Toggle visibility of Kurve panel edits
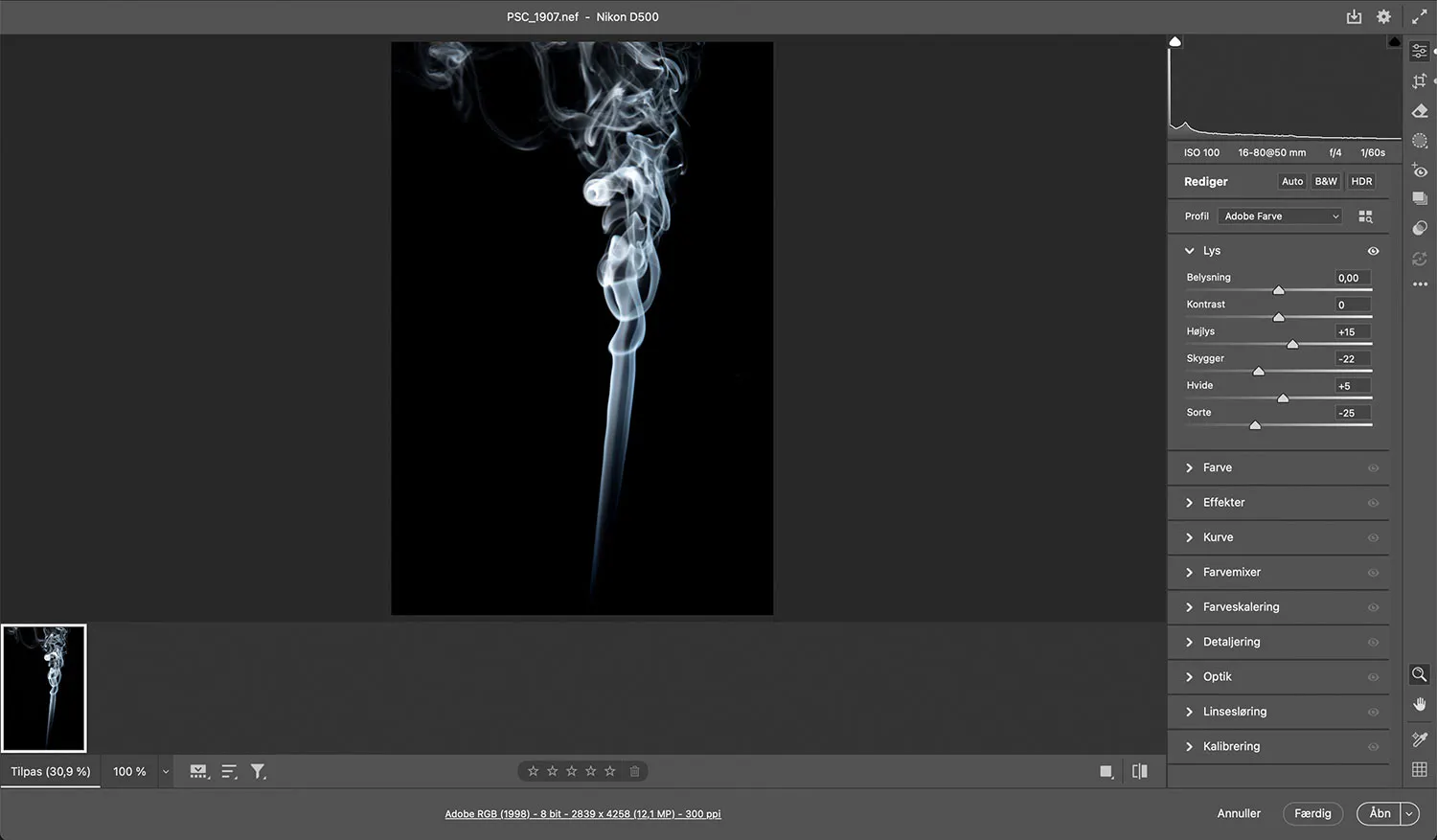The image size is (1437, 840). (x=1373, y=538)
